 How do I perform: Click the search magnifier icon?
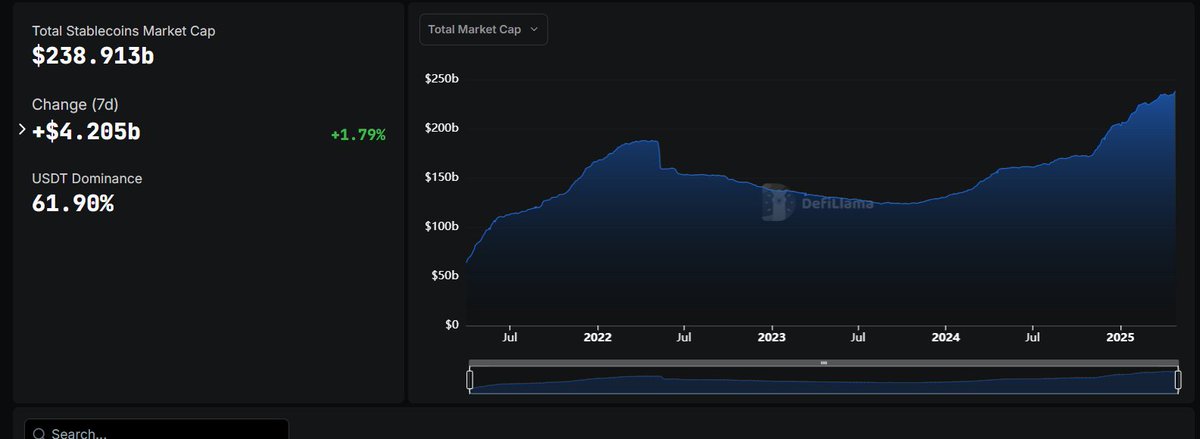click(39, 434)
